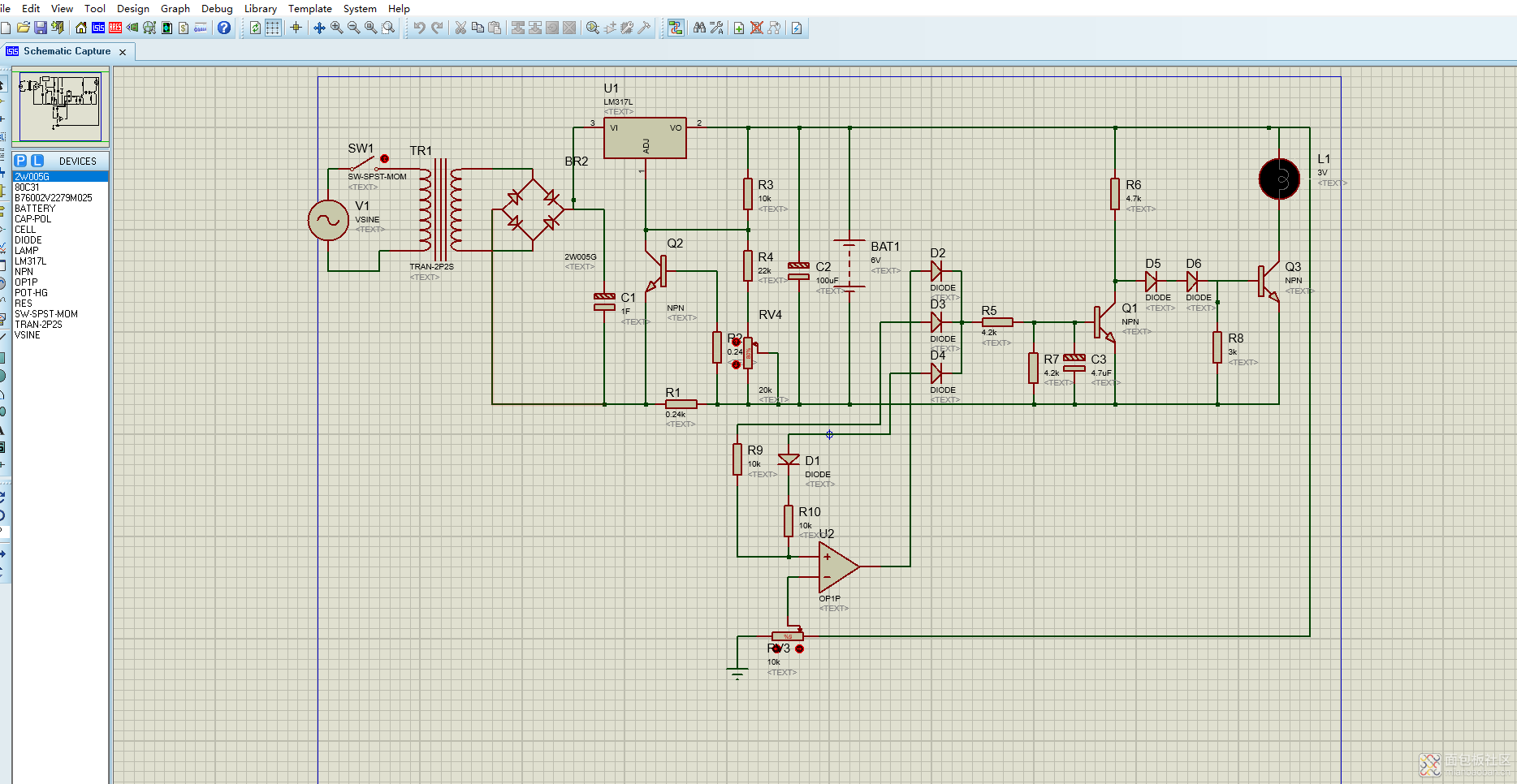This screenshot has height=784, width=1517.
Task: Select the Schematic Capture tab
Action: point(67,51)
